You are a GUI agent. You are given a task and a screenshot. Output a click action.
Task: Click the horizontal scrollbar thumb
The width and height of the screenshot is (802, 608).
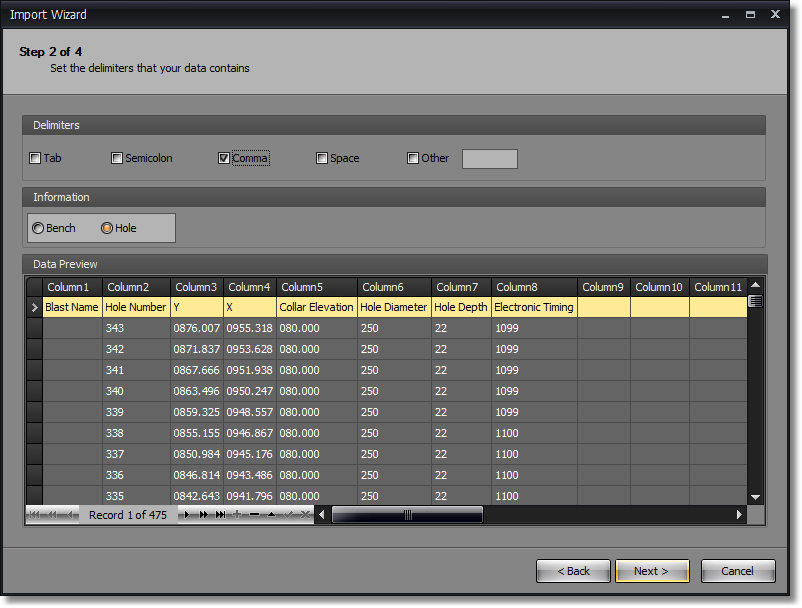407,515
